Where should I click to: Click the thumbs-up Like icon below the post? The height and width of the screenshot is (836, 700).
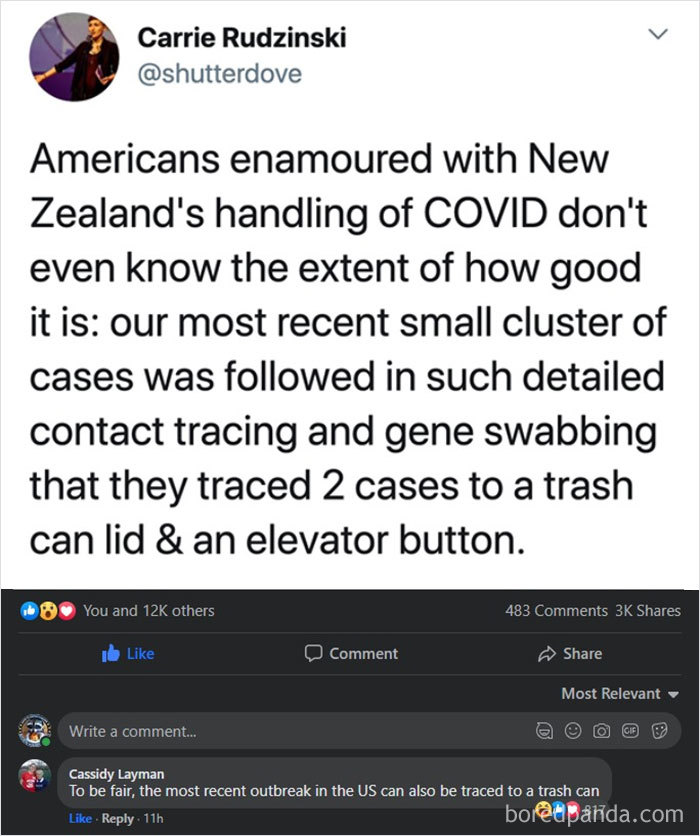[x=111, y=653]
